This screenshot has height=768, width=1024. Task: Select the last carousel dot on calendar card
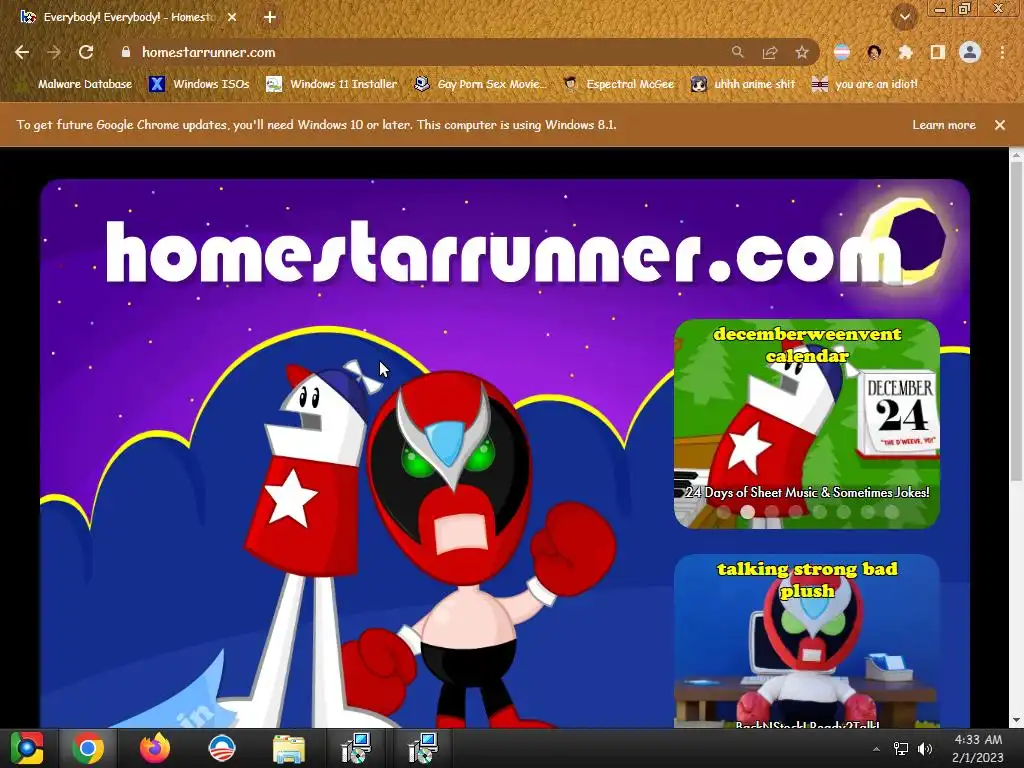[x=892, y=512]
